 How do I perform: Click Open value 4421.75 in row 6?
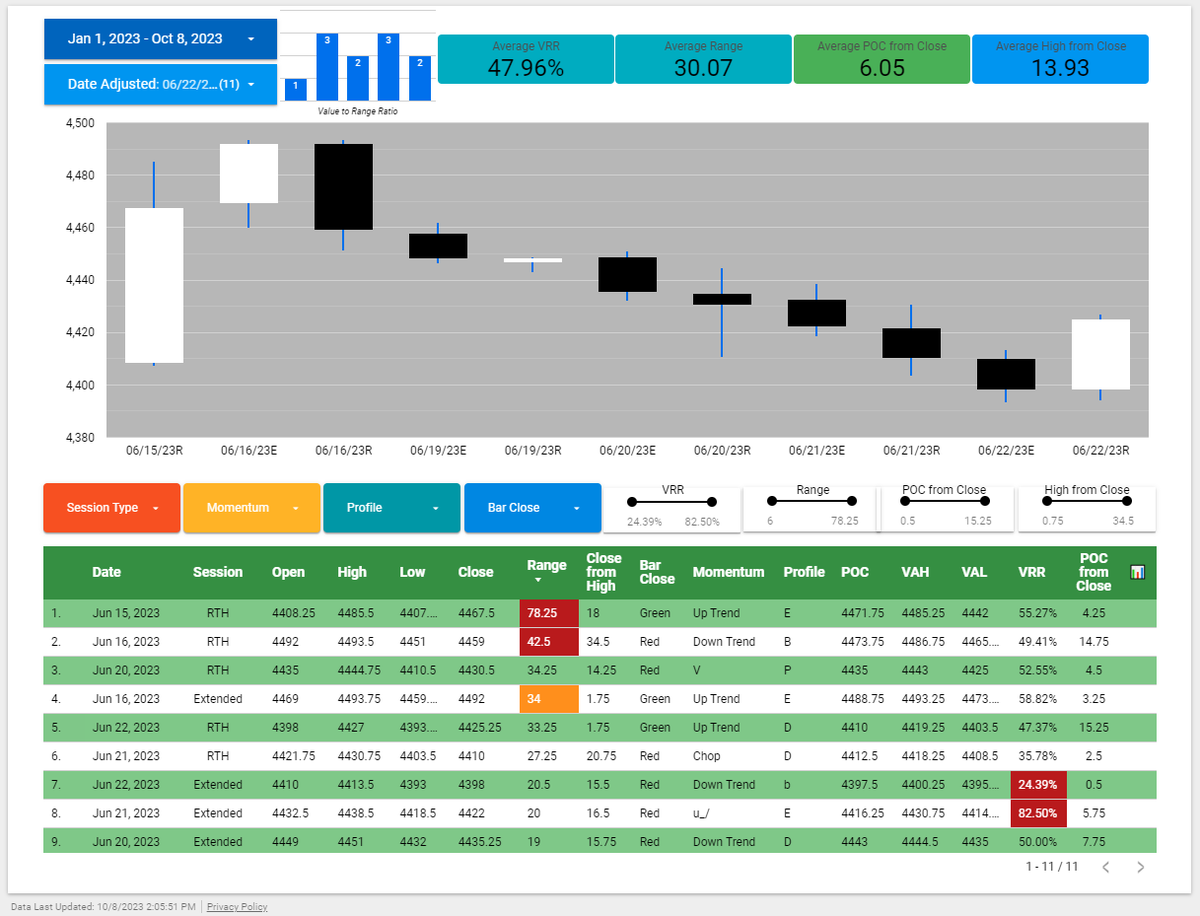[294, 757]
